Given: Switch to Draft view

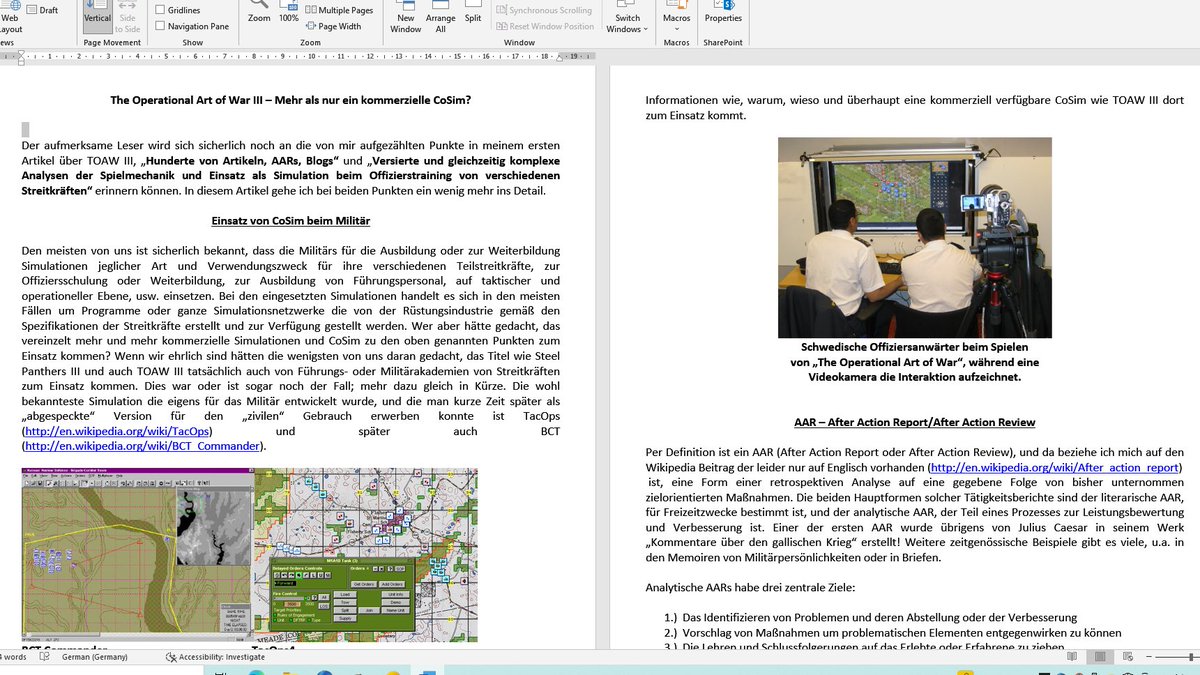Looking at the screenshot, I should [40, 10].
